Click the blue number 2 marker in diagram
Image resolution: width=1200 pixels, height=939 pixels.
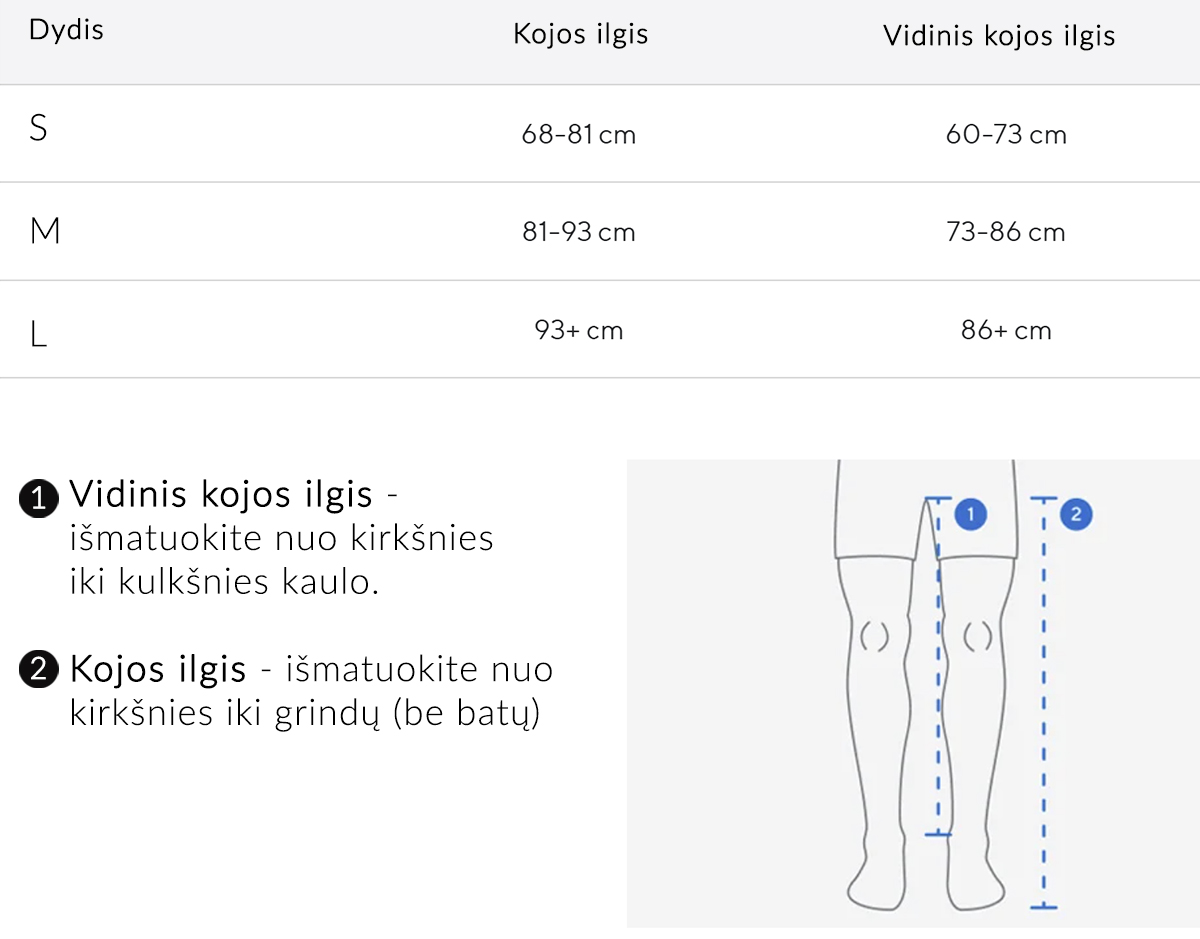pyautogui.click(x=1076, y=515)
